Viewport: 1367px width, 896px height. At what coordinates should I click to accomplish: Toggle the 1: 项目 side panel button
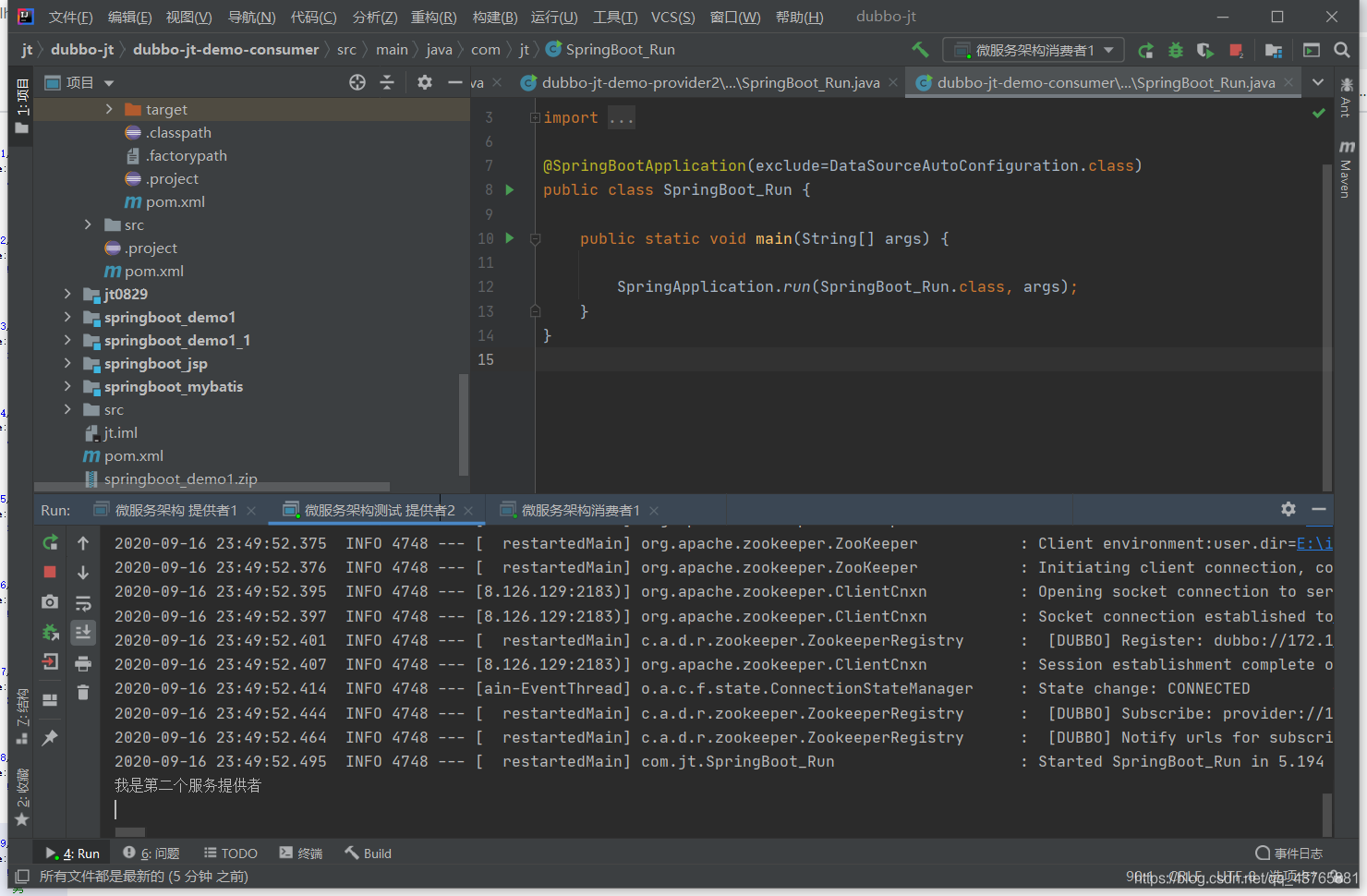tap(22, 105)
